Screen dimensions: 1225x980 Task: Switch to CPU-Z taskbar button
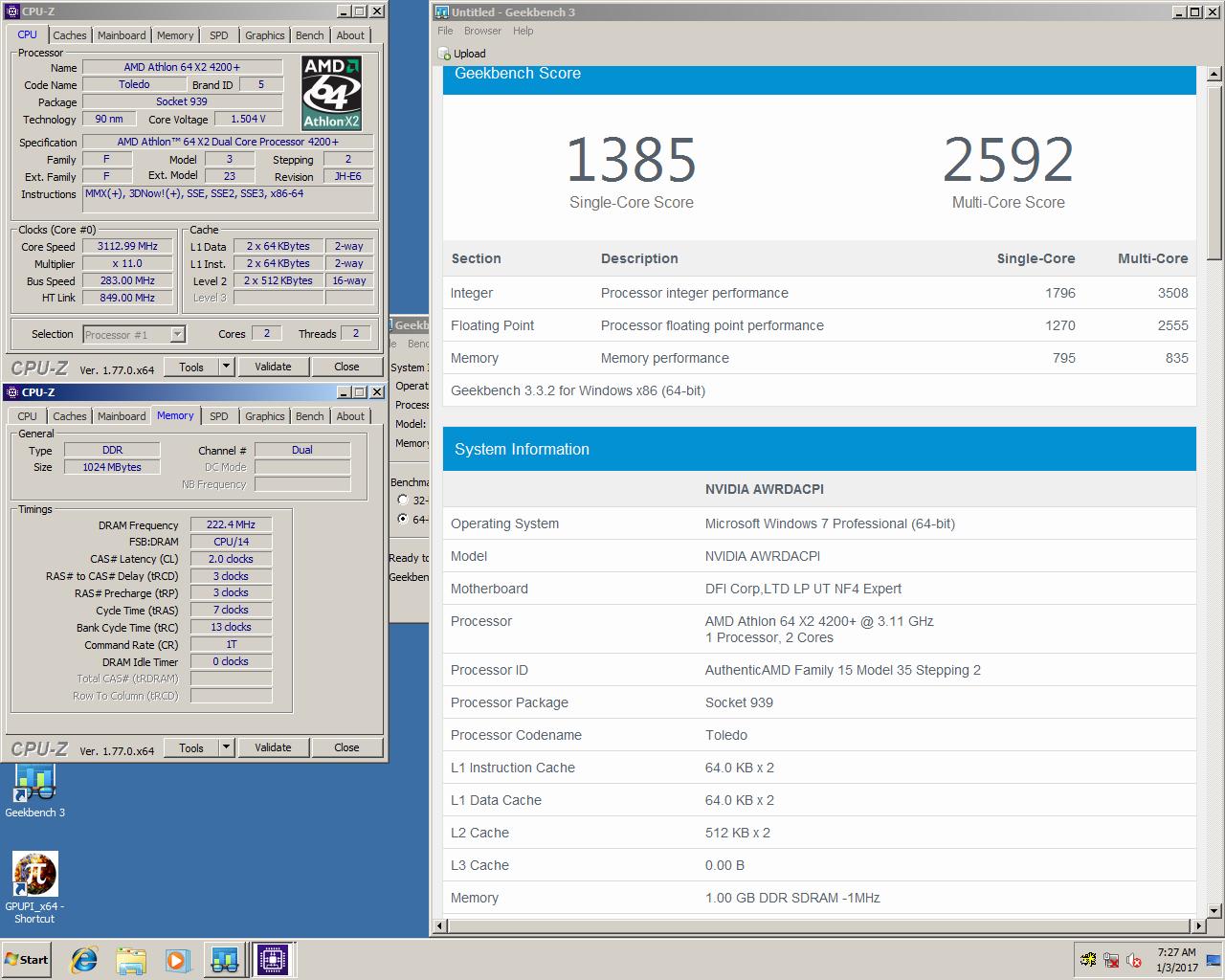pyautogui.click(x=273, y=960)
